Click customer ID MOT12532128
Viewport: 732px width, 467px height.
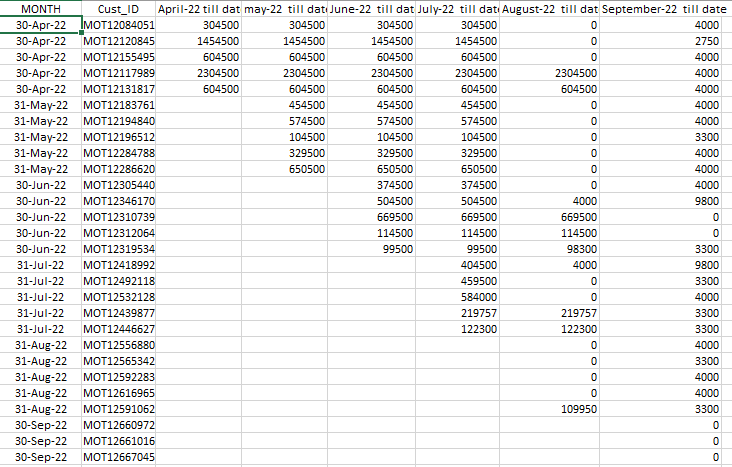click(119, 297)
